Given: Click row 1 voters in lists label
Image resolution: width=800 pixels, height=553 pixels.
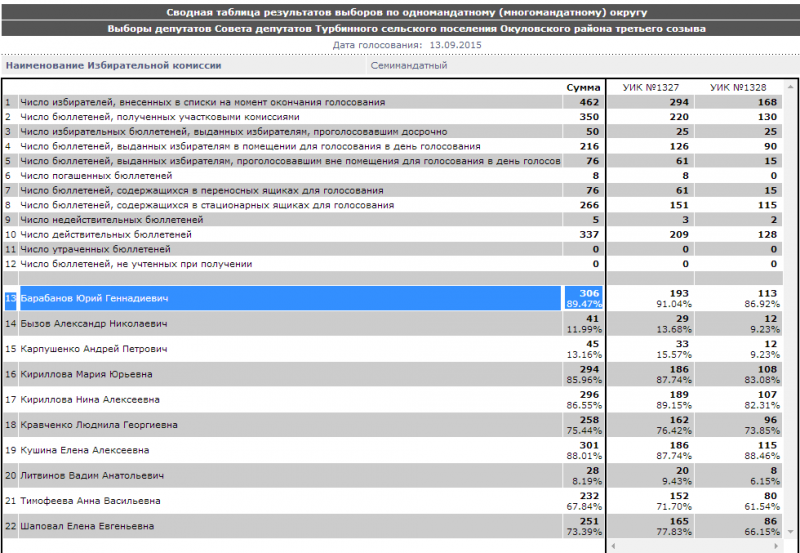Looking at the screenshot, I should [203, 102].
